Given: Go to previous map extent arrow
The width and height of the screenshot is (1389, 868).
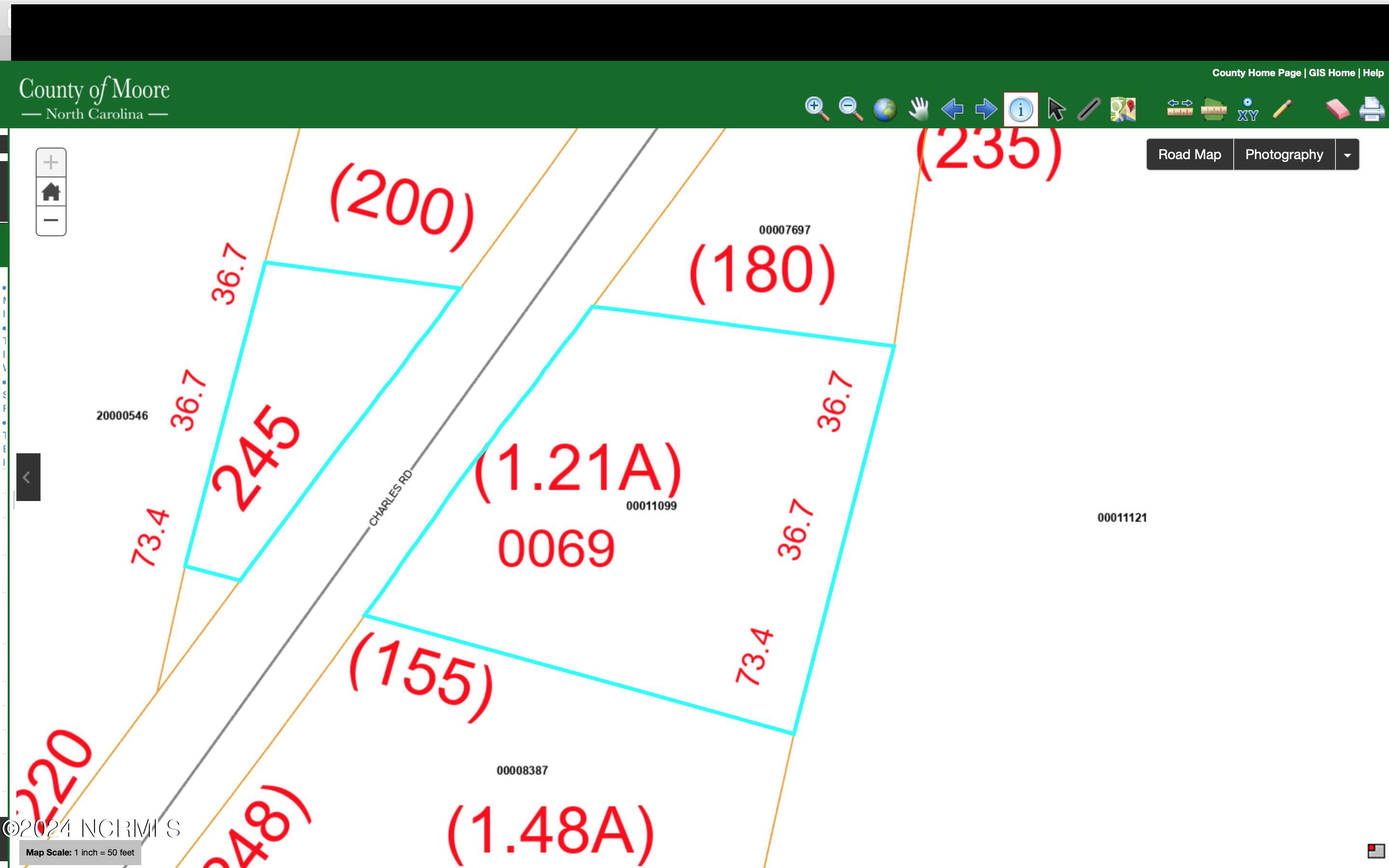Looking at the screenshot, I should point(952,109).
